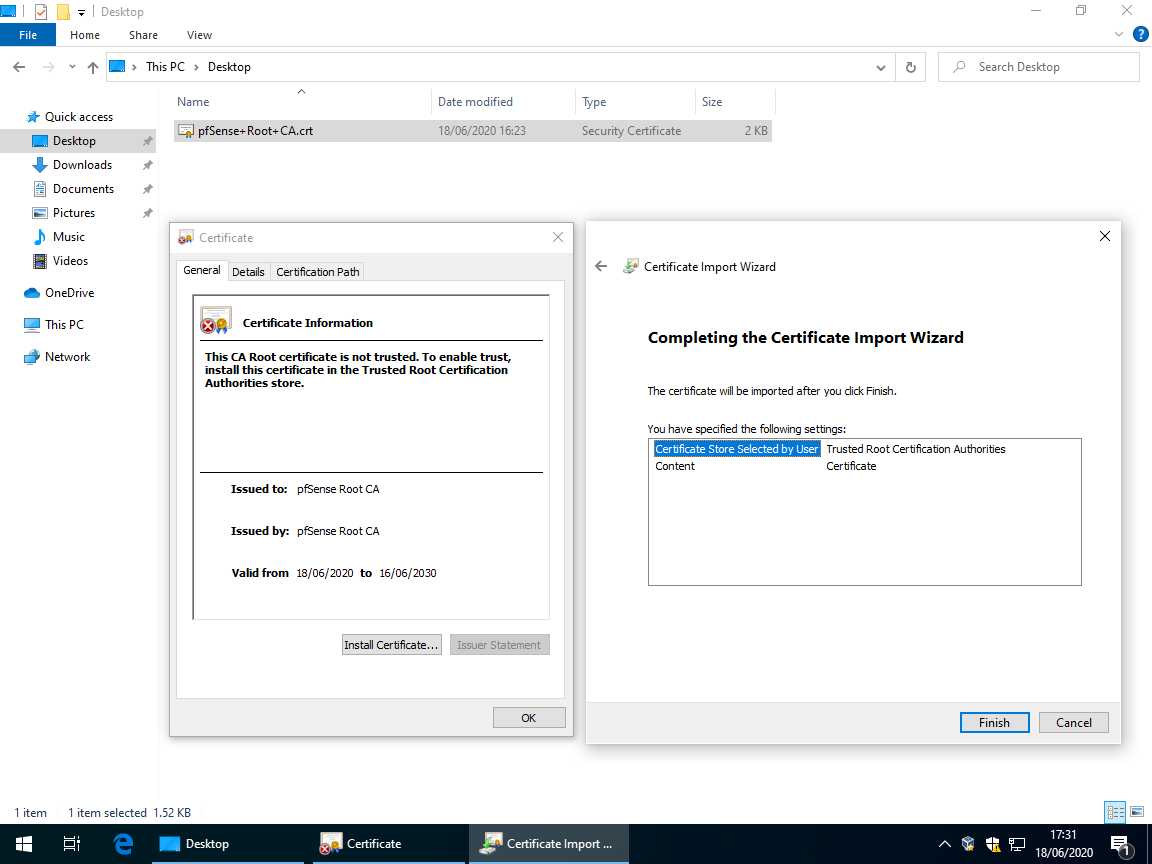The image size is (1152, 864).
Task: Open the View ribbon tab
Action: (x=199, y=35)
